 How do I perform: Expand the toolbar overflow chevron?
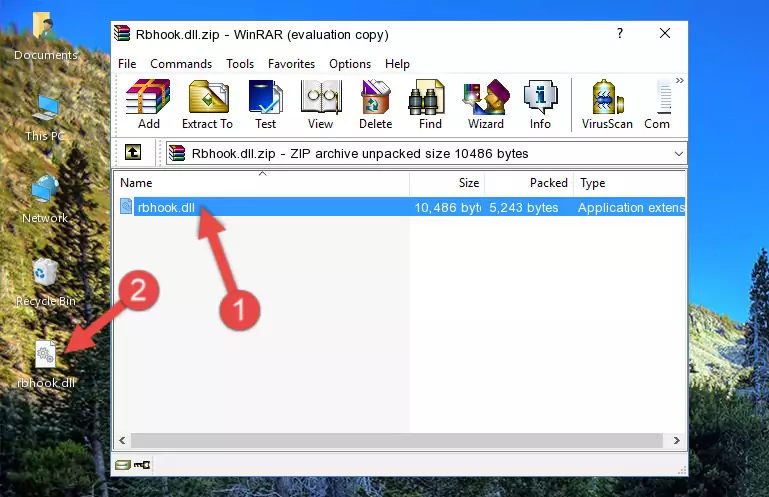(x=680, y=80)
